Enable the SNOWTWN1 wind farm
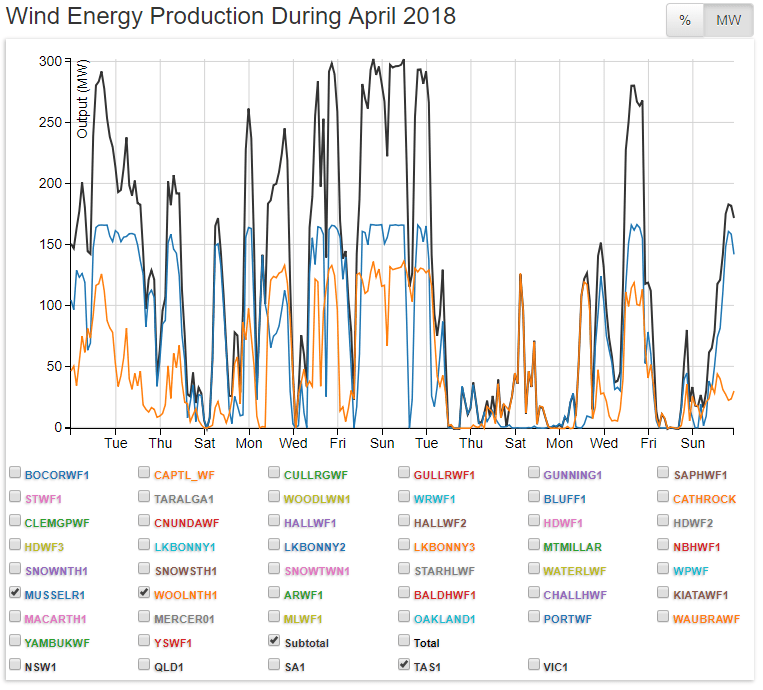This screenshot has width=763, height=690. (x=275, y=569)
